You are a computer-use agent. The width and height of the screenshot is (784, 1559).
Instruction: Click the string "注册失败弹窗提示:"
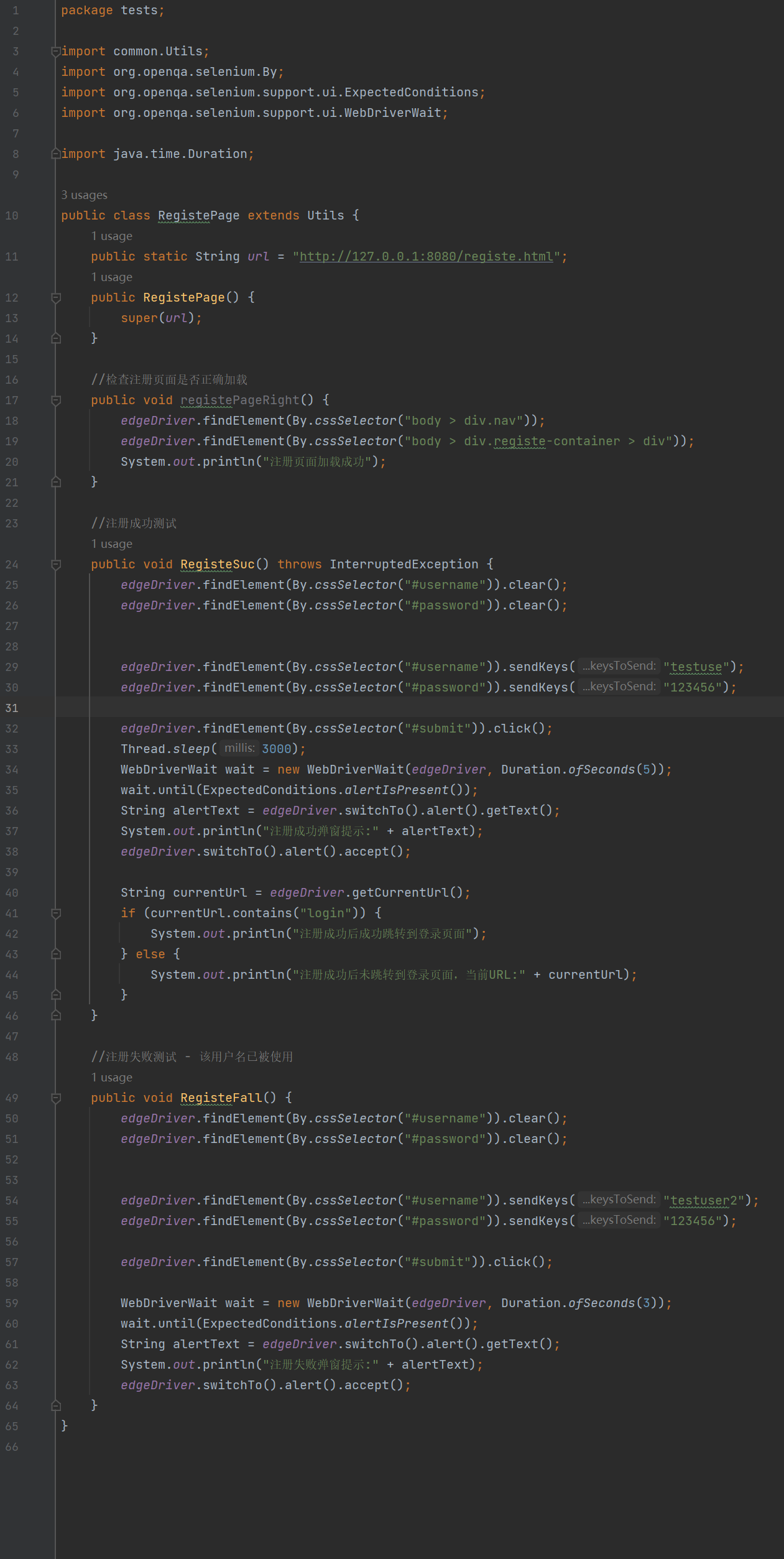321,1365
